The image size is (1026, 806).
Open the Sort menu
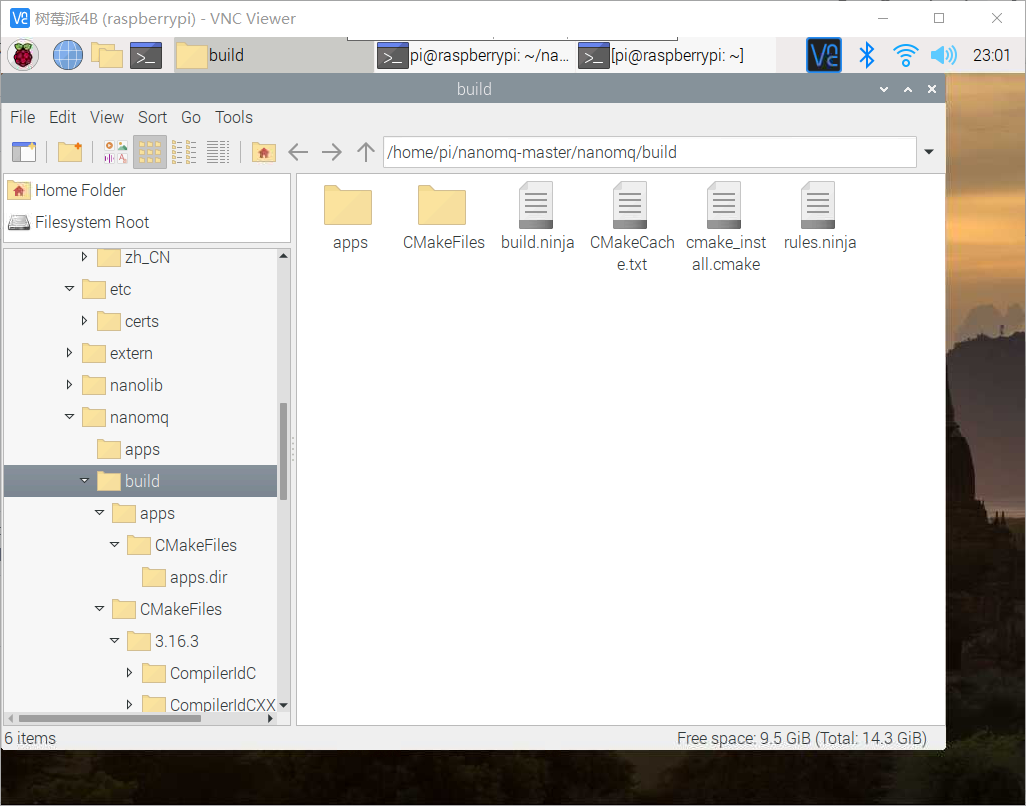coord(152,117)
